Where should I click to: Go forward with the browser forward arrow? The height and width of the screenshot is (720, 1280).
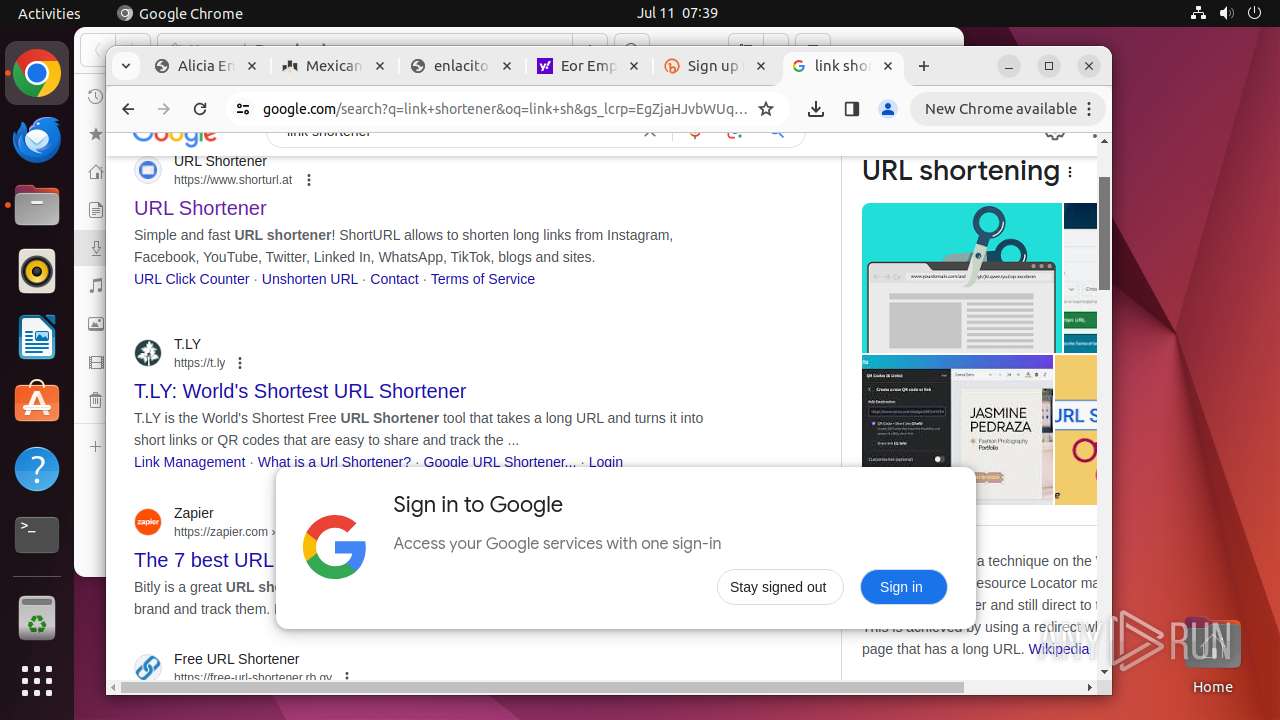[x=164, y=109]
